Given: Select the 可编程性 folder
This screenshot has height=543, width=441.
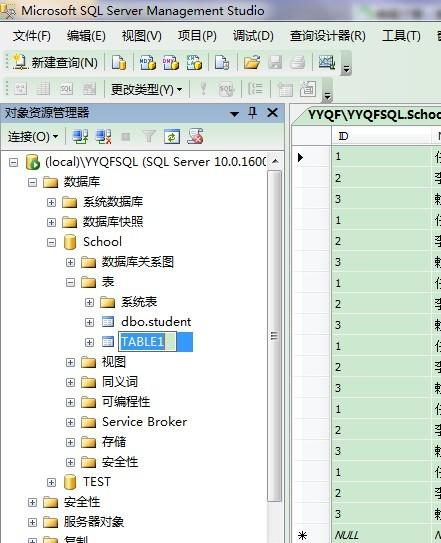Looking at the screenshot, I should 126,402.
